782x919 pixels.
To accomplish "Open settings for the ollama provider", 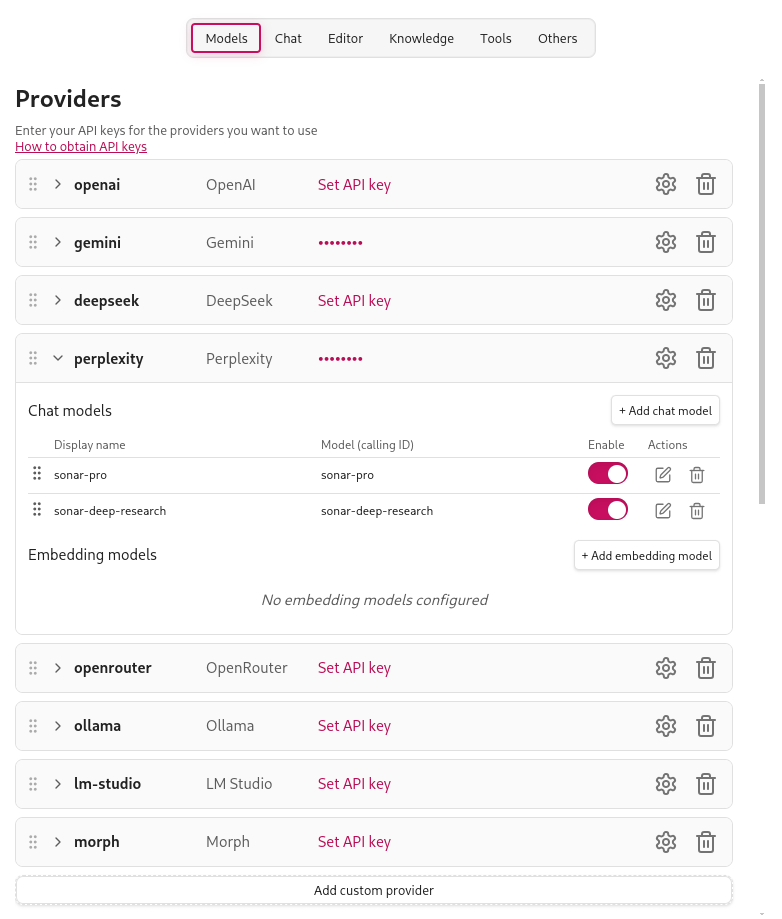I will pos(665,726).
